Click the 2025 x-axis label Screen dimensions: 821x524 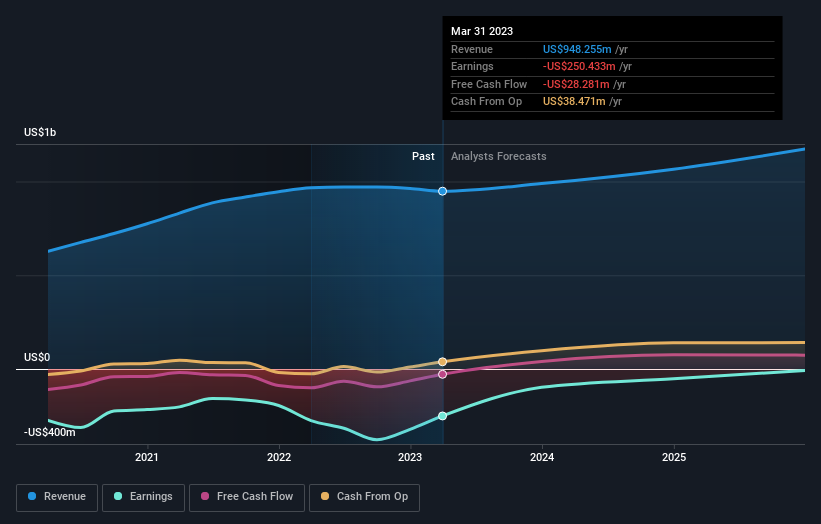tap(673, 457)
